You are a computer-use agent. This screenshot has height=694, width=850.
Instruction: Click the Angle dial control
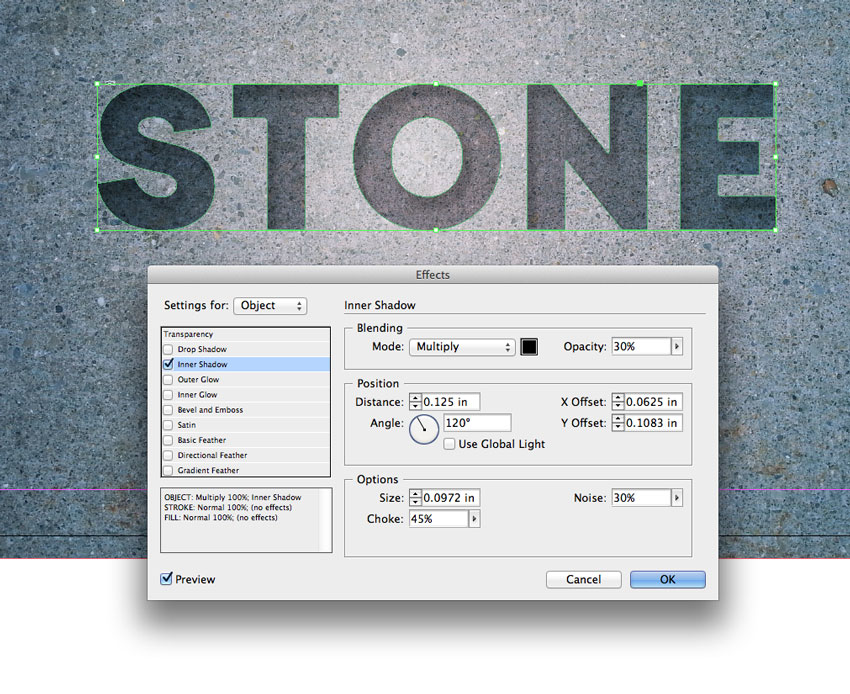click(x=423, y=429)
